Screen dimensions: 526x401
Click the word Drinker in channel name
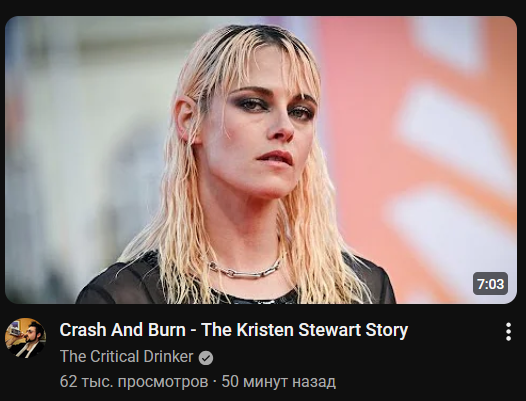coord(168,356)
